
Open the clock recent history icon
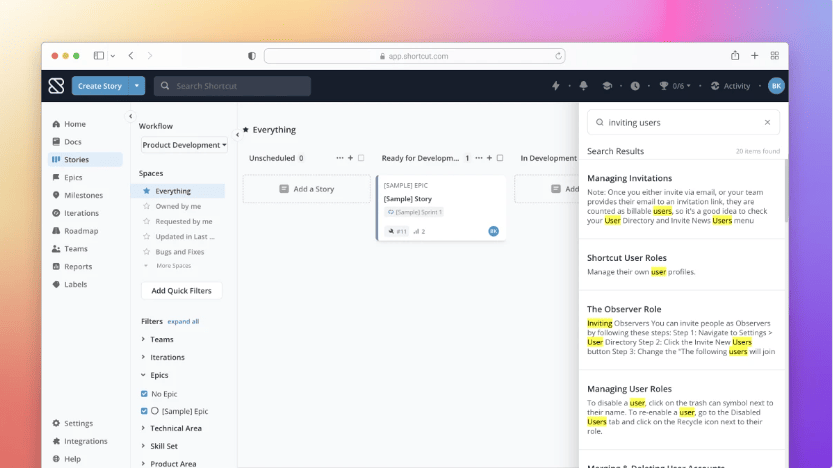(635, 86)
